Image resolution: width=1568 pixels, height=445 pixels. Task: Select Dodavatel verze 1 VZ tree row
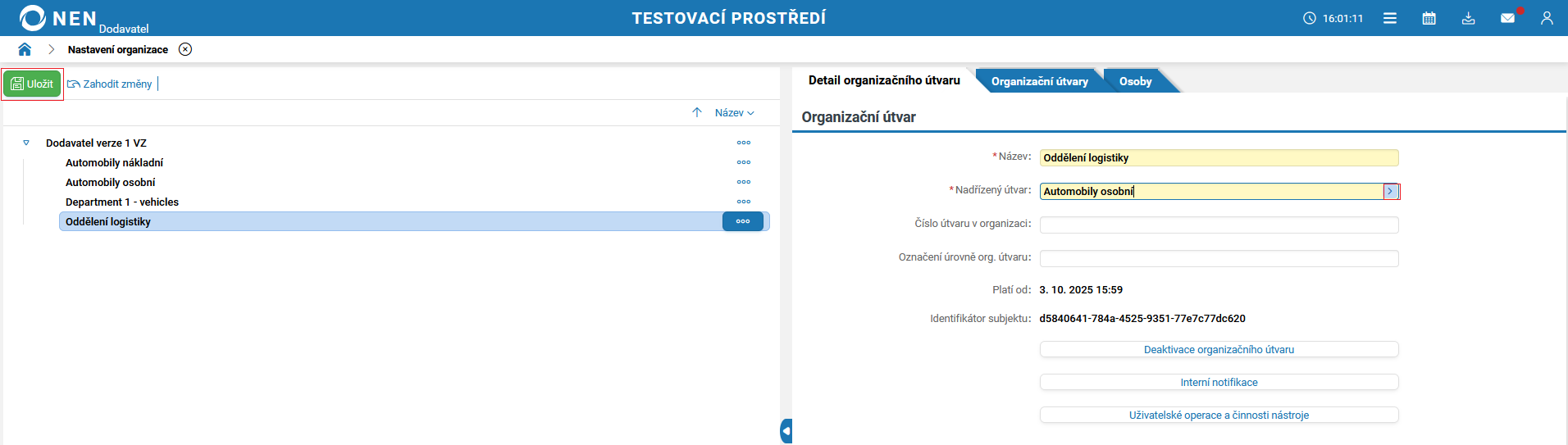96,143
